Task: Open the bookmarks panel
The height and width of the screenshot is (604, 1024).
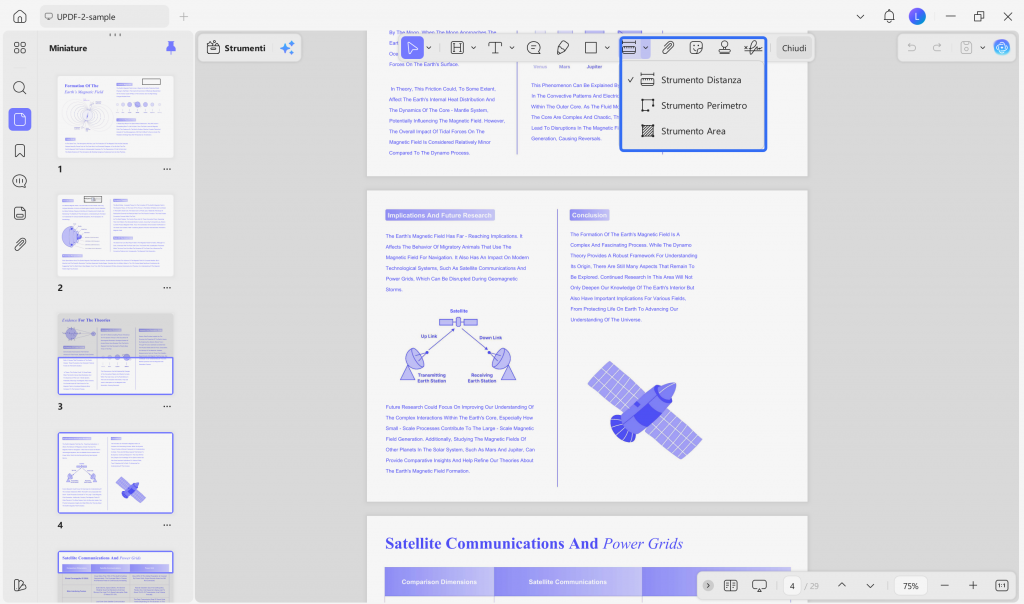Action: [20, 151]
